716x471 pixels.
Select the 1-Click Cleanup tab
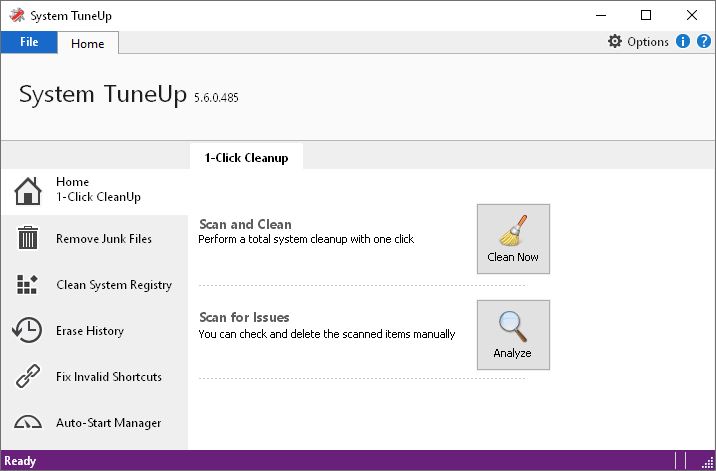(x=246, y=157)
